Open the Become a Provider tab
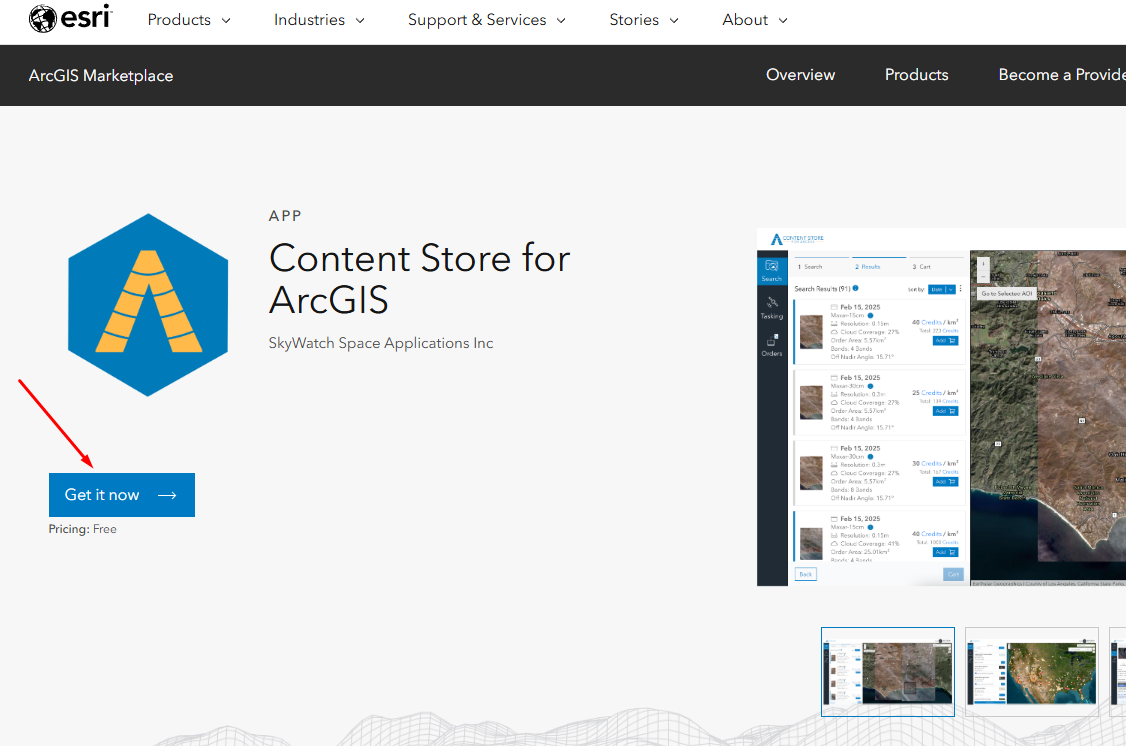Image resolution: width=1126 pixels, height=746 pixels. click(x=1060, y=75)
